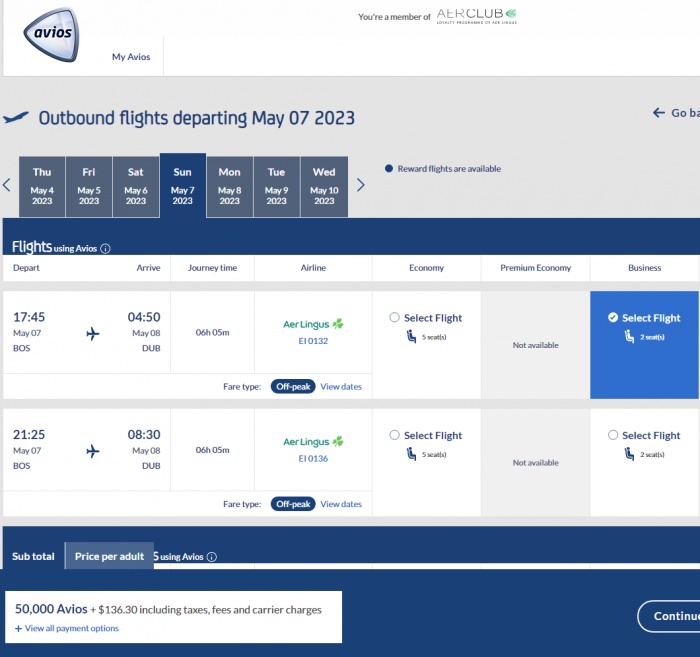Click the Continue button
700x657 pixels.
tap(669, 616)
